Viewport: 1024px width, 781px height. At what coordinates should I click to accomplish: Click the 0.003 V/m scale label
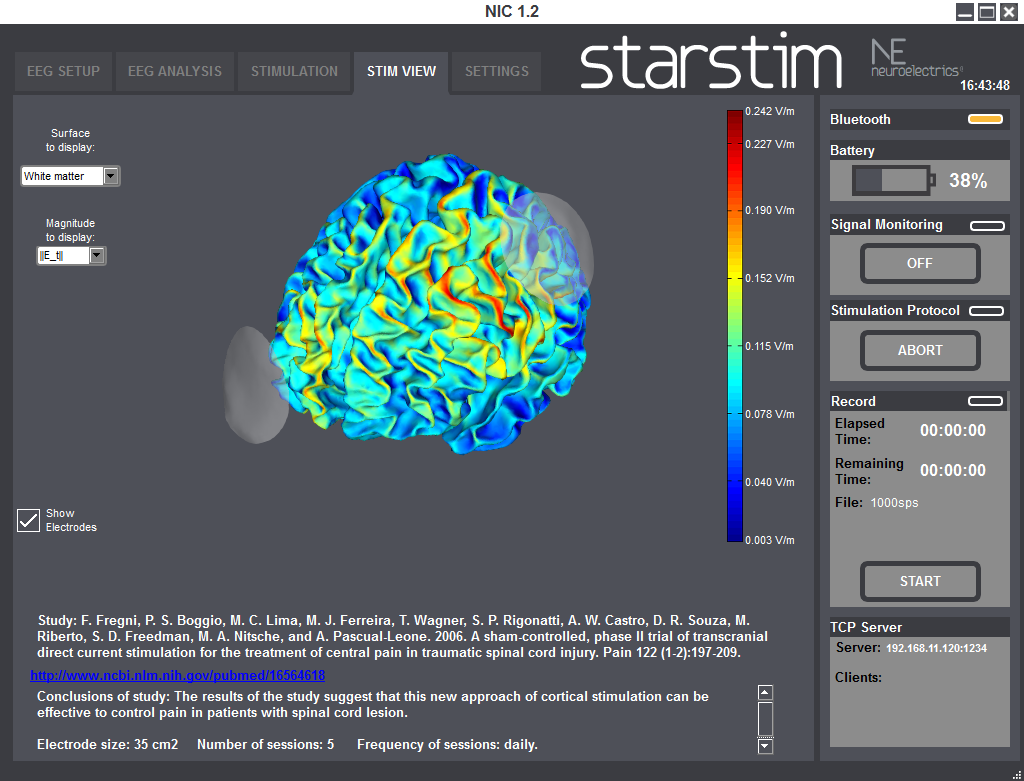tap(770, 540)
